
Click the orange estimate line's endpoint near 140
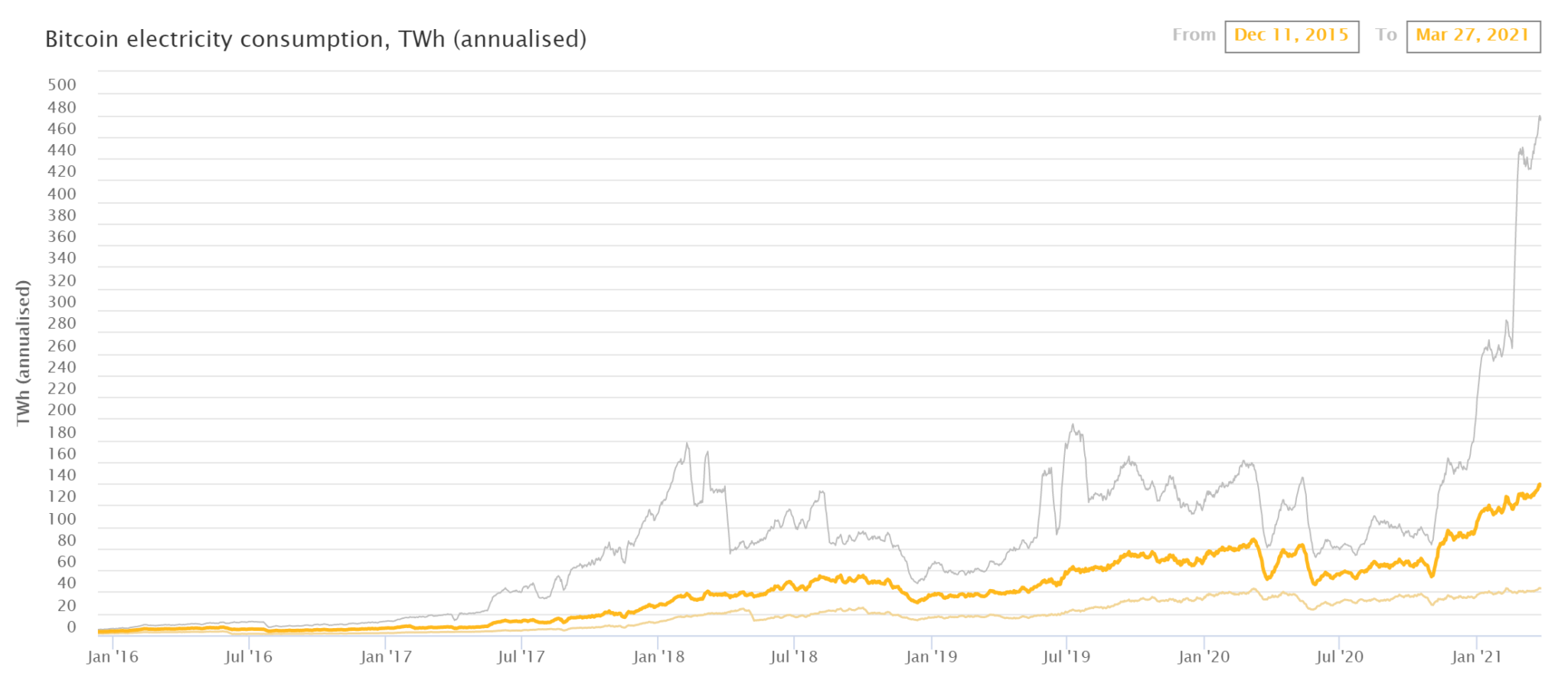tap(1540, 484)
